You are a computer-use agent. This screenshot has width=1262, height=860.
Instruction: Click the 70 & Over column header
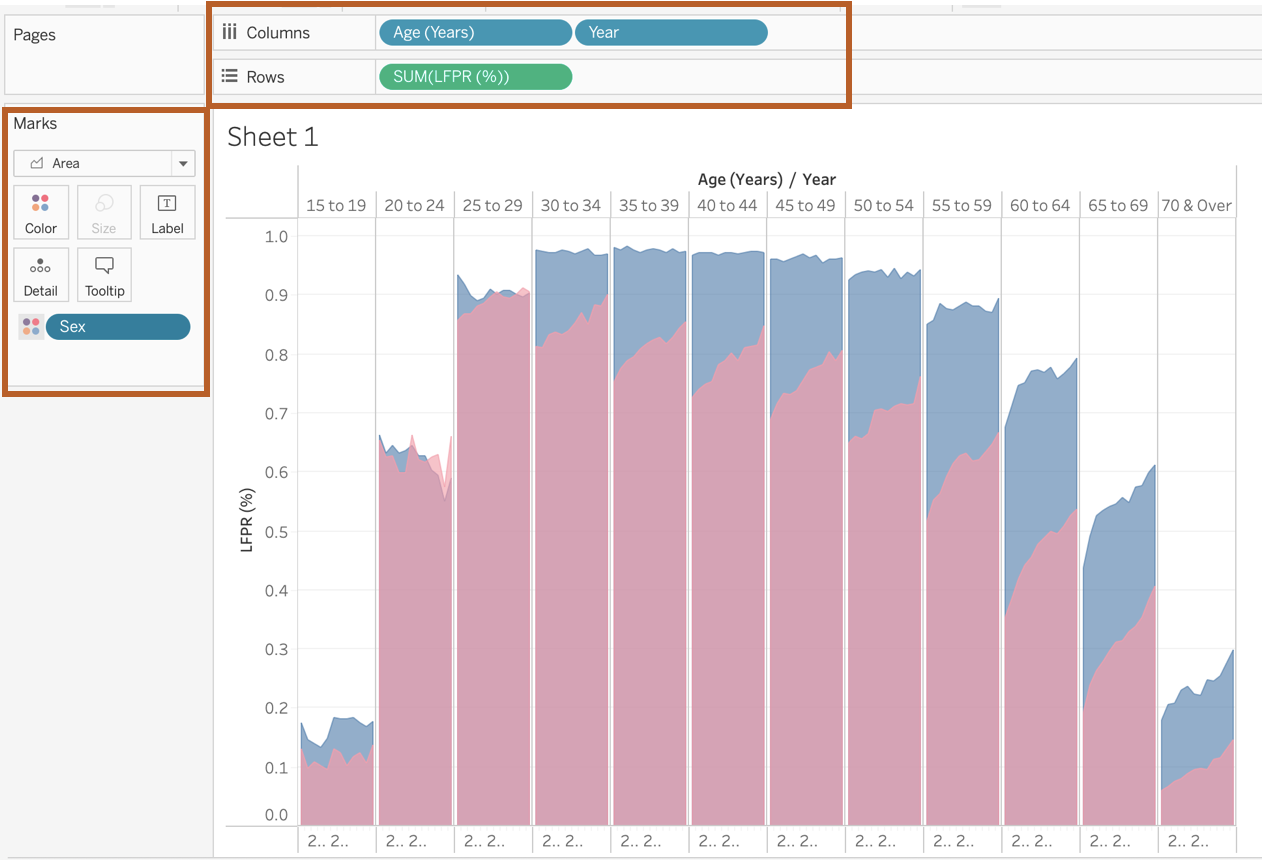1196,206
